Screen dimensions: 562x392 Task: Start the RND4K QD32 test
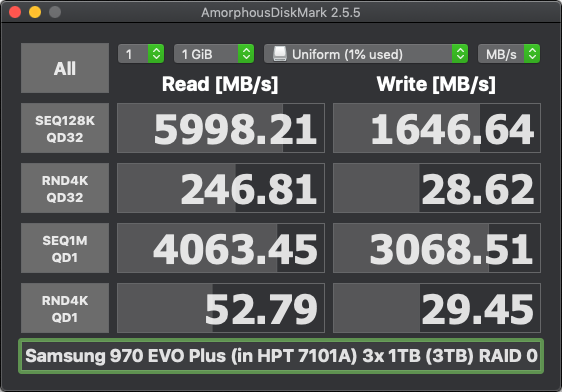click(65, 188)
